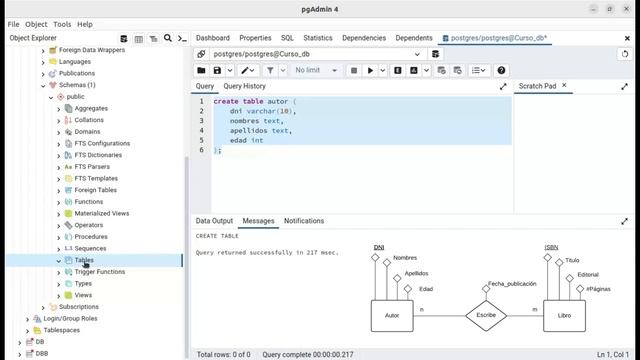
Task: Click the connection status icon
Action: coord(201,54)
